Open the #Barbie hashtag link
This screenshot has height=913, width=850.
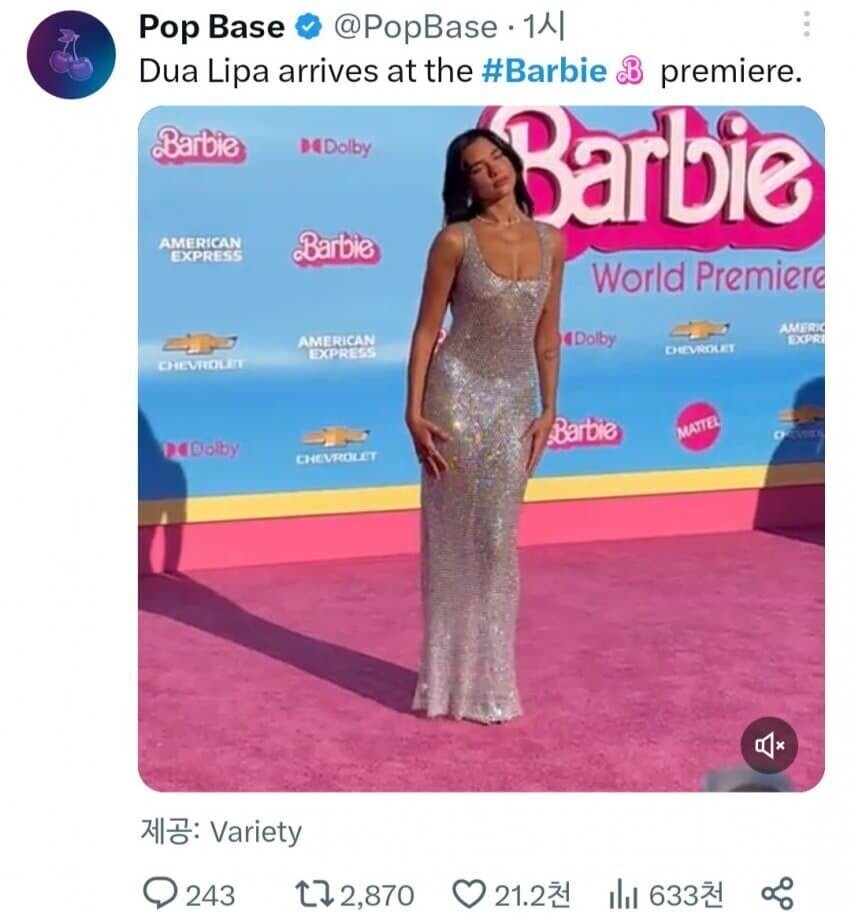[x=544, y=71]
